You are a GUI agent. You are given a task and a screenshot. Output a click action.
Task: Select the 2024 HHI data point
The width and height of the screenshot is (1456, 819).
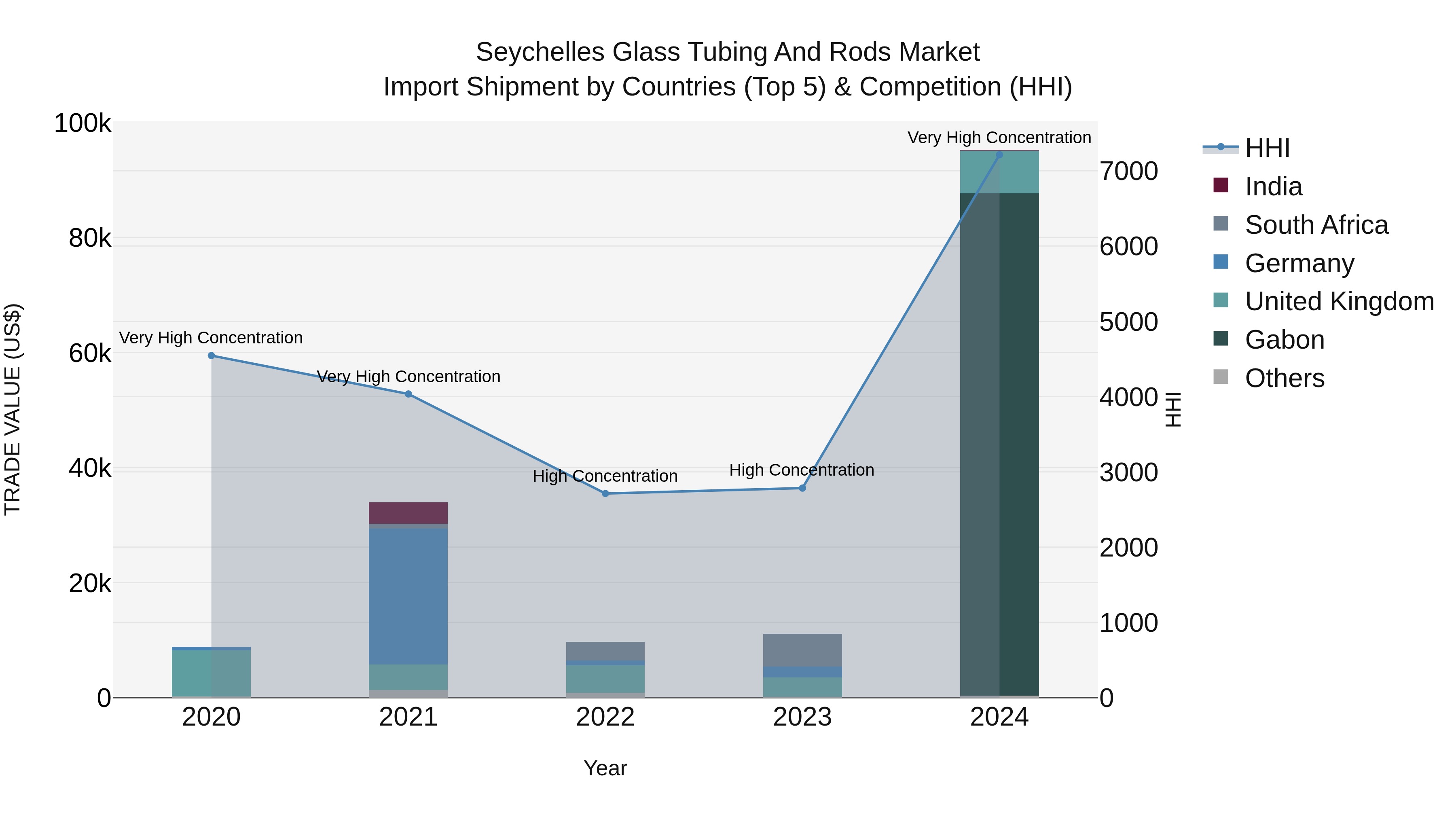coord(999,155)
